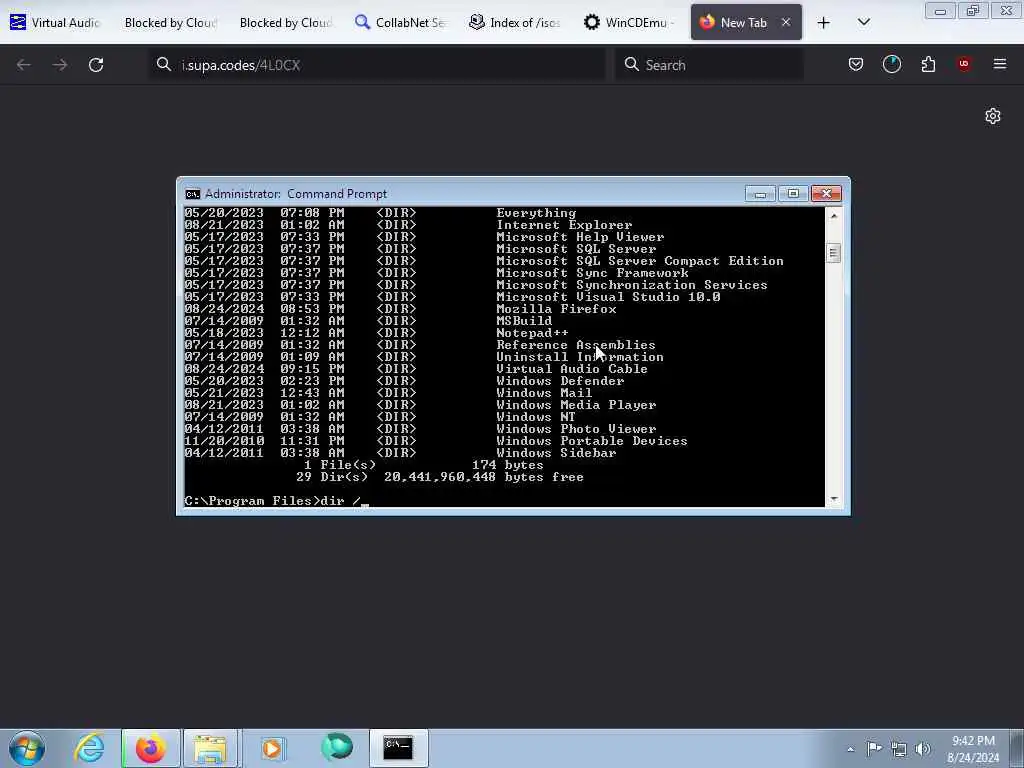The height and width of the screenshot is (768, 1024).
Task: Open the network status tray icon
Action: tap(899, 749)
